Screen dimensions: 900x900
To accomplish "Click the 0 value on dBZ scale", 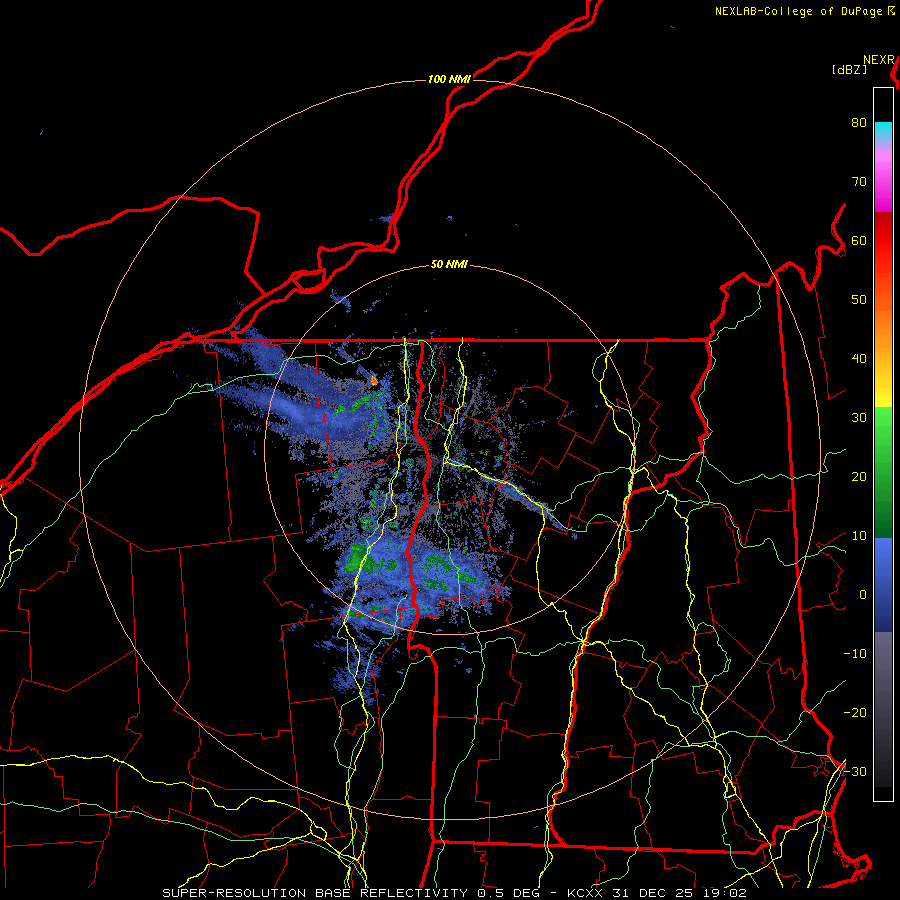I will (x=863, y=595).
